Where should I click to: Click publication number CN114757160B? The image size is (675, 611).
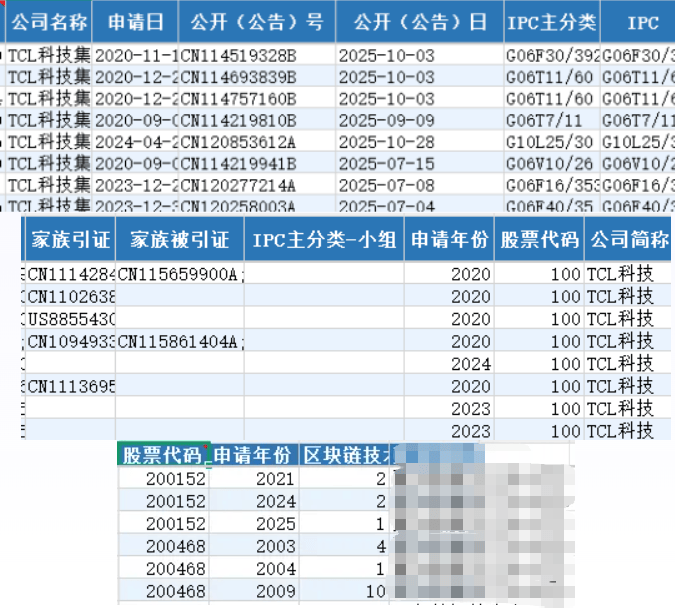(257, 99)
